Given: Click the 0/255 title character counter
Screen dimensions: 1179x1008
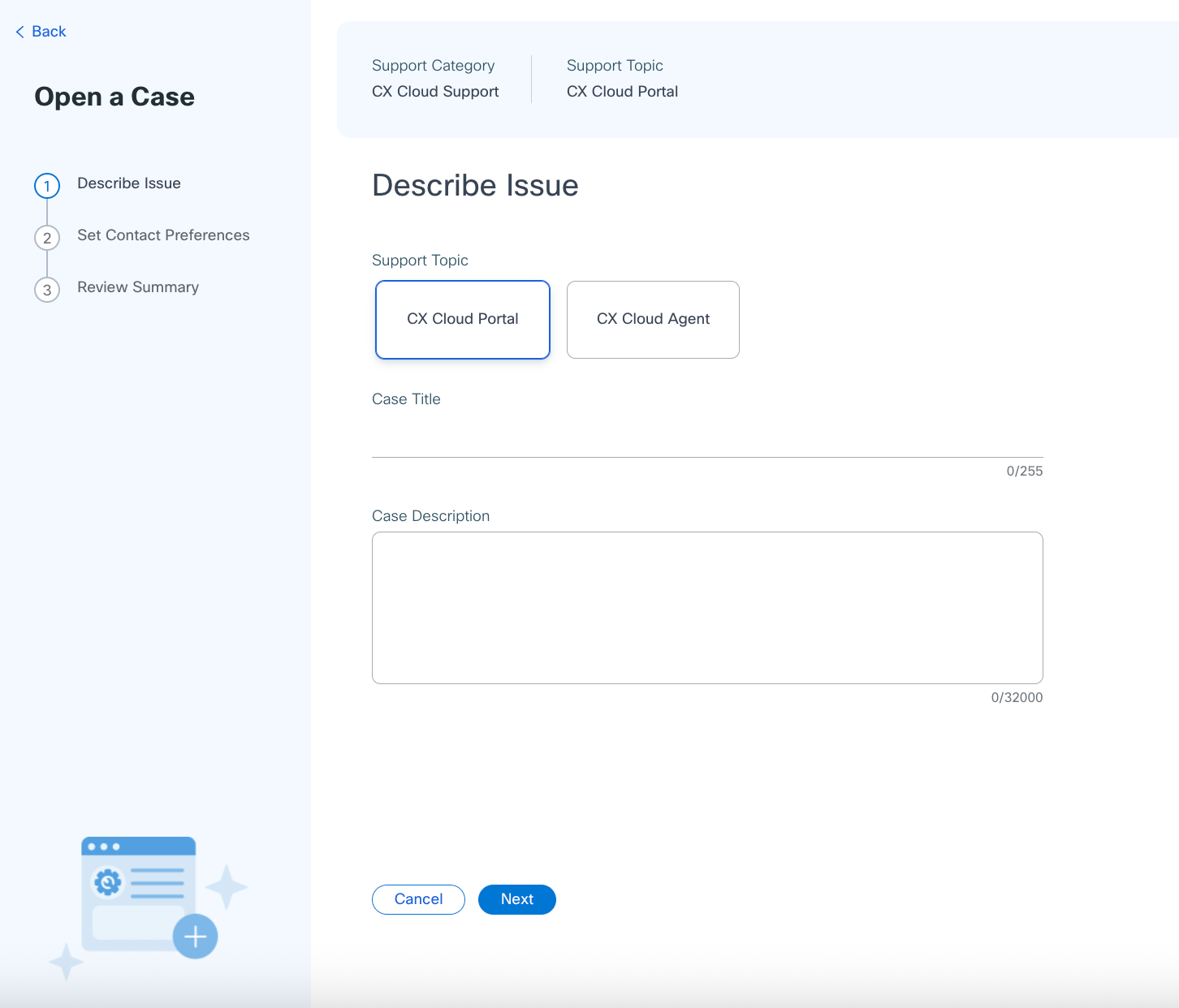Looking at the screenshot, I should coord(1024,472).
